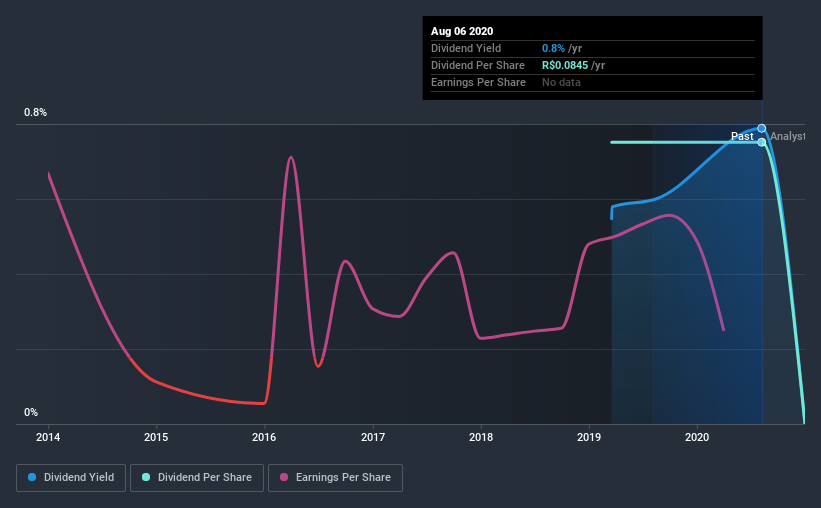
Task: Click the blue Dividend Yield legend dot
Action: click(x=32, y=477)
